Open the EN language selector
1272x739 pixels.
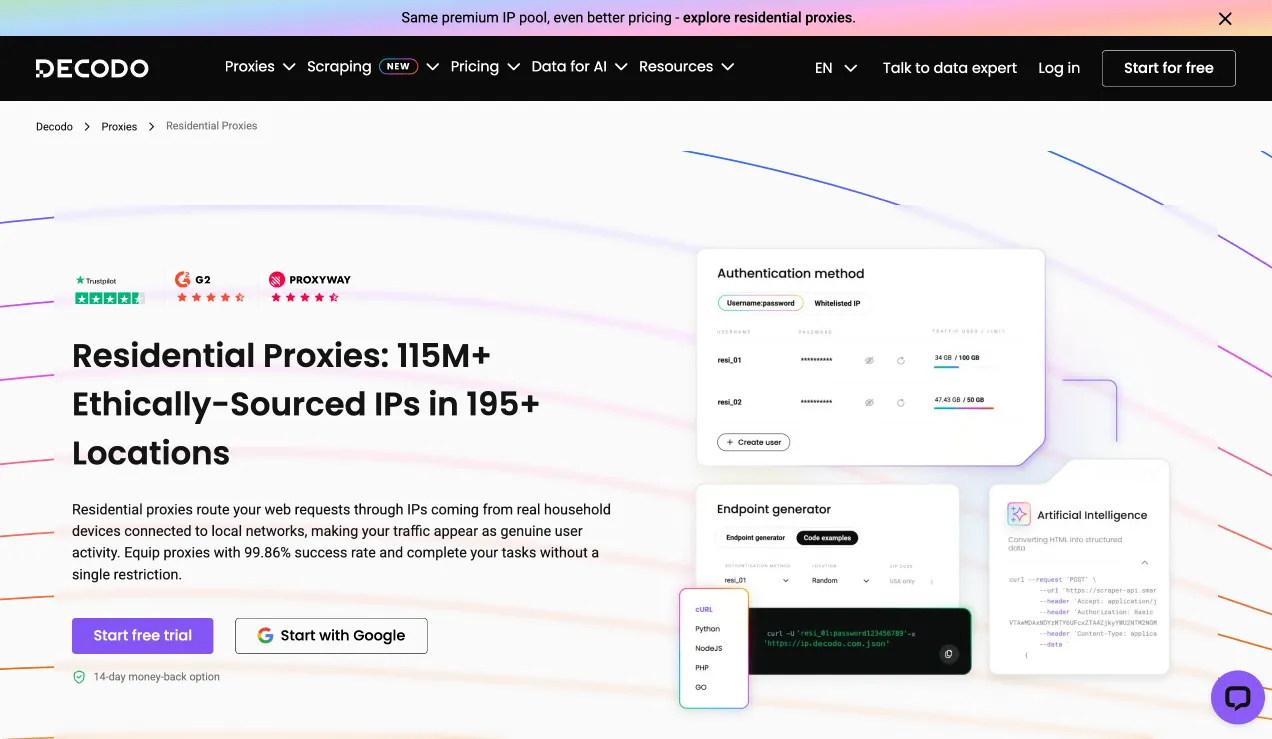click(836, 68)
